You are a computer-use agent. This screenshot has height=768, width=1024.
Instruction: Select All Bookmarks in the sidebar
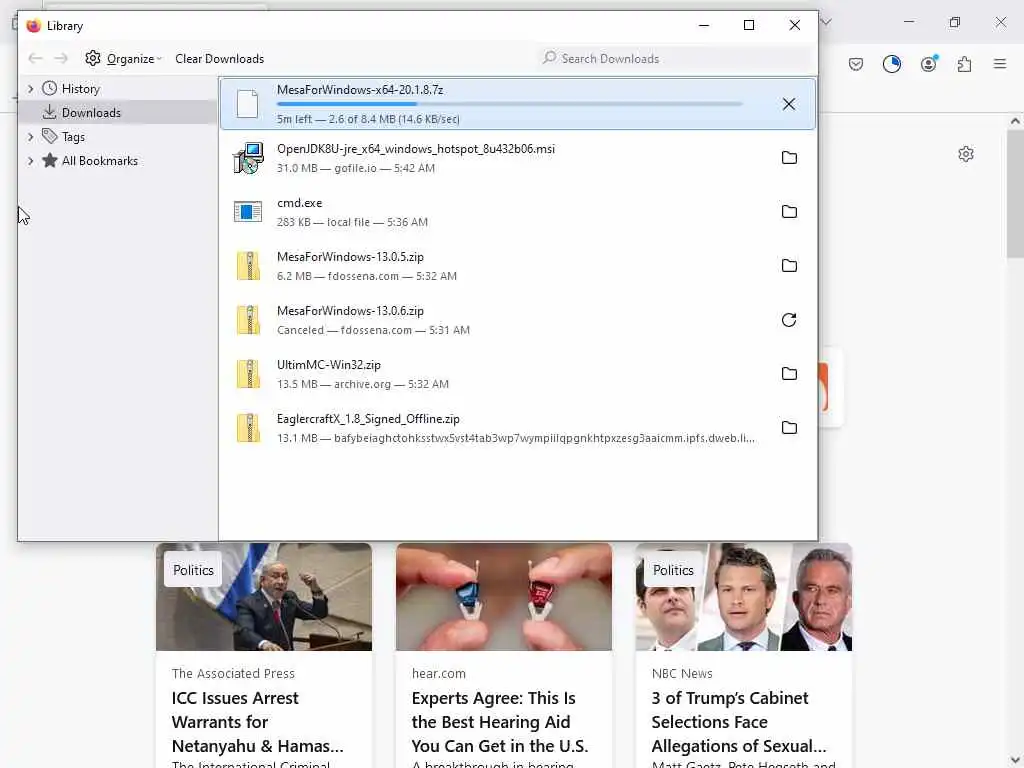[x=99, y=161]
